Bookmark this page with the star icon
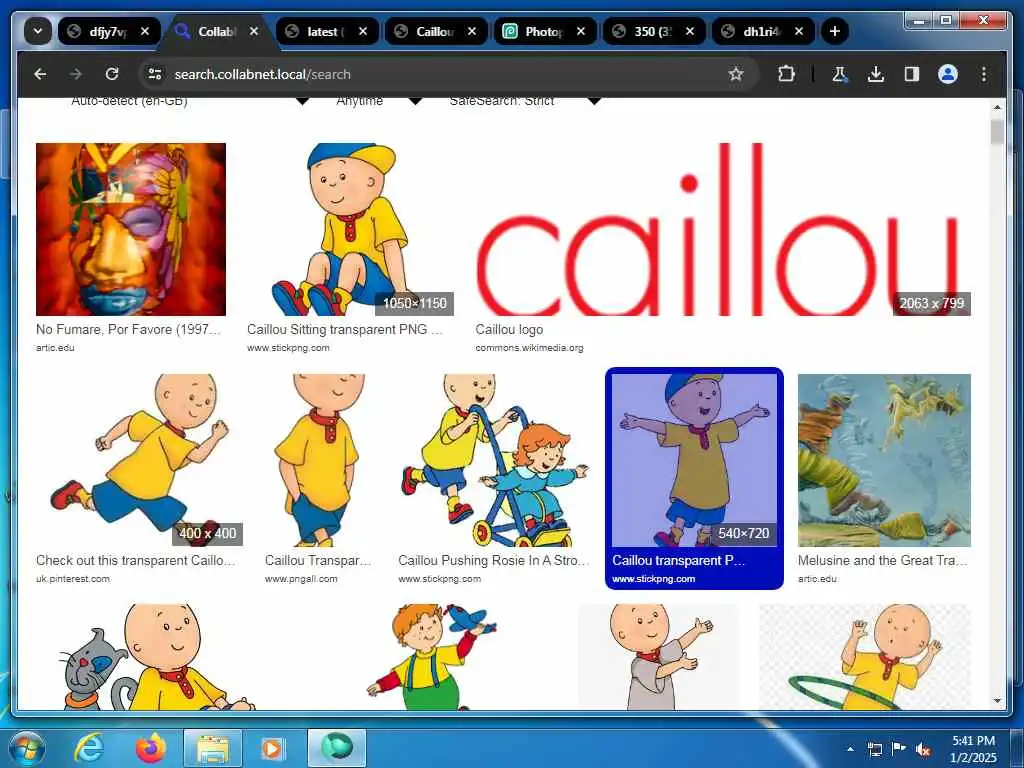This screenshot has height=768, width=1024. (736, 74)
